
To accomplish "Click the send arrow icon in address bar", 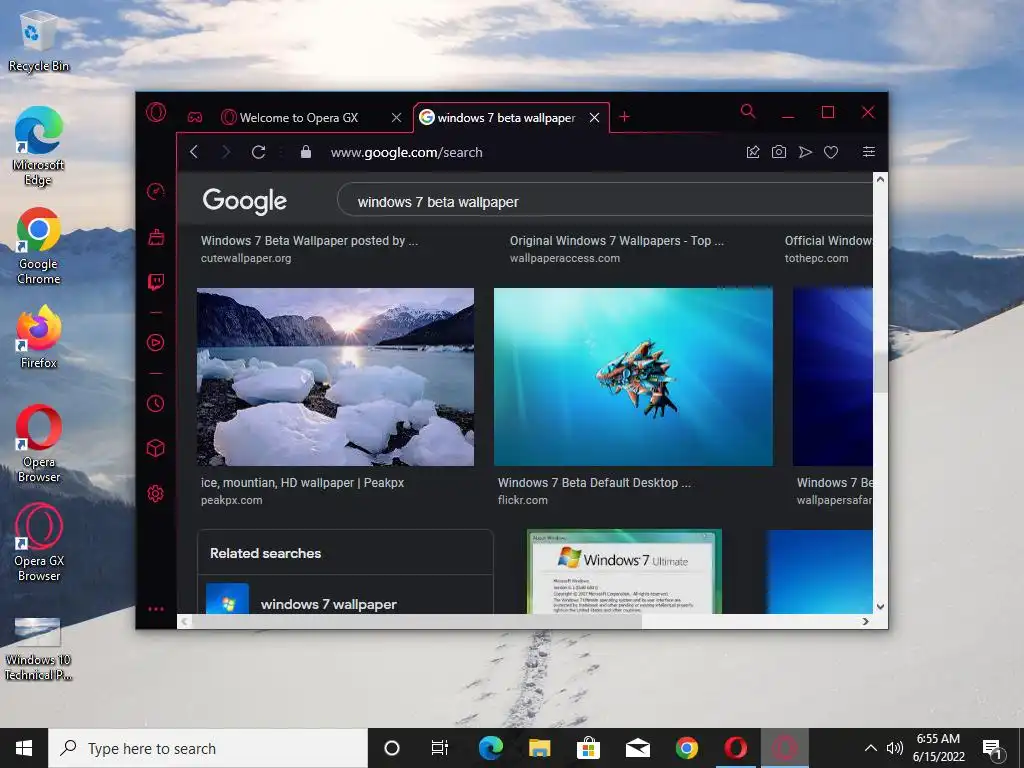I will point(805,152).
